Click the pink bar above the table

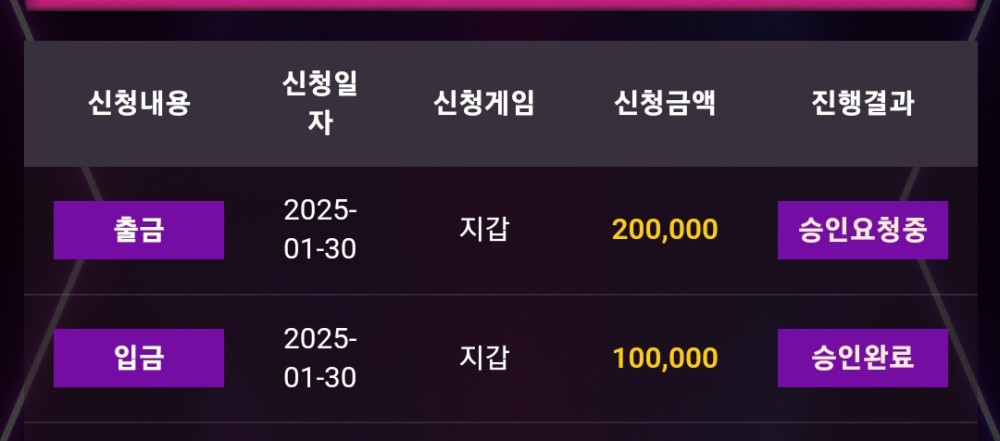coord(500,4)
